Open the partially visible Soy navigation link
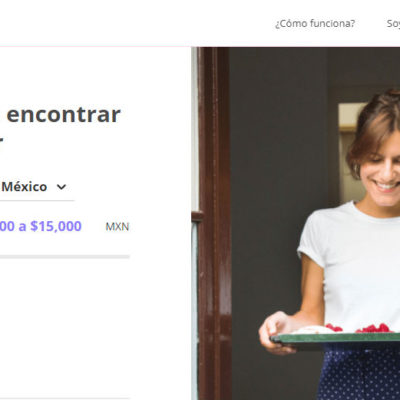This screenshot has height=400, width=400. (x=393, y=24)
